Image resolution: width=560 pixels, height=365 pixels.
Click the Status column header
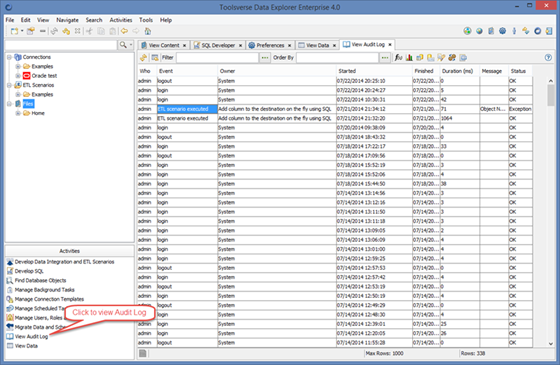[520, 71]
